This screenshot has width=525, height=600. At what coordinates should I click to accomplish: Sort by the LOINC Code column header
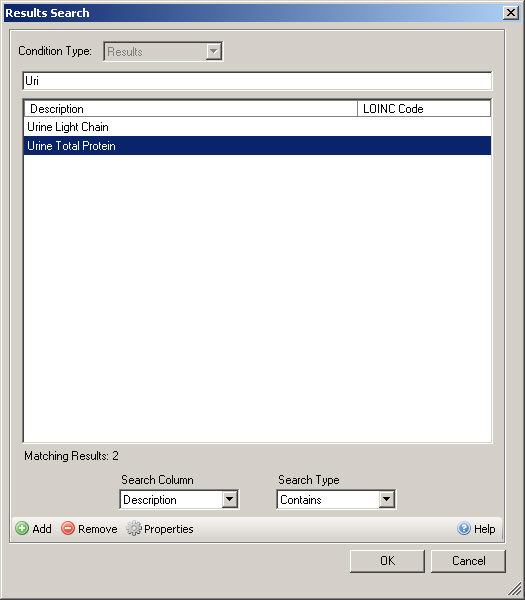click(x=424, y=109)
